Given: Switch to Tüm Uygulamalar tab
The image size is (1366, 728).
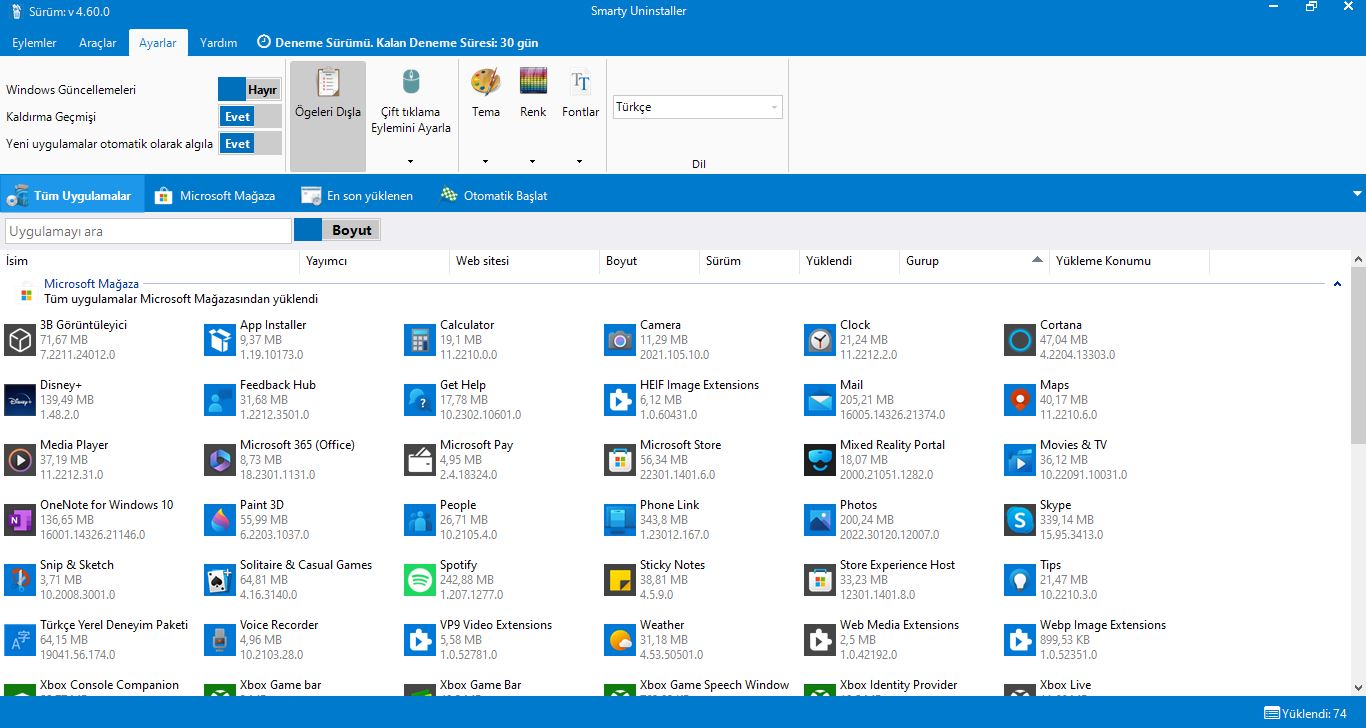Looking at the screenshot, I should click(x=72, y=195).
